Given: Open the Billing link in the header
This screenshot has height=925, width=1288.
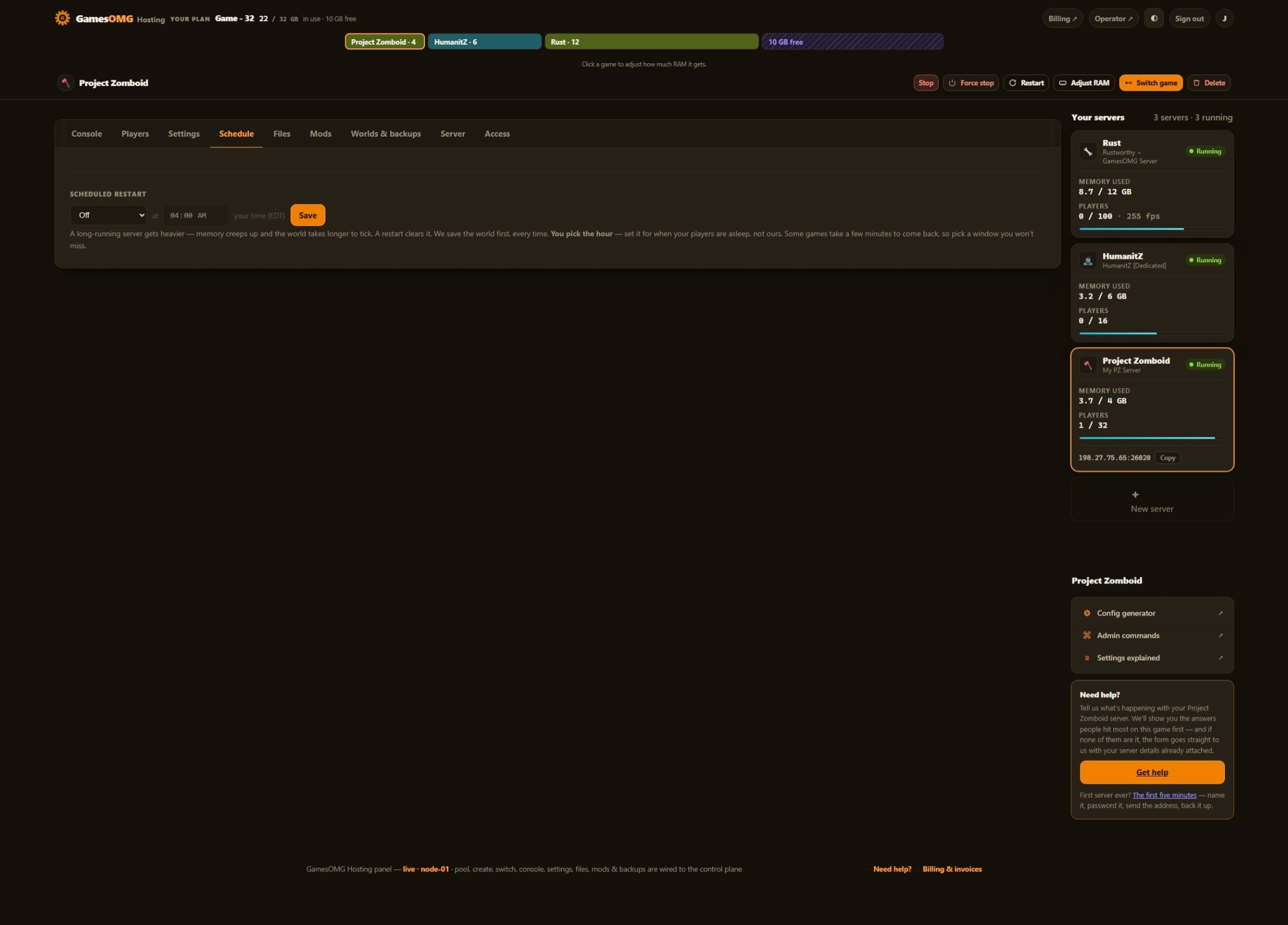Looking at the screenshot, I should pos(1062,19).
